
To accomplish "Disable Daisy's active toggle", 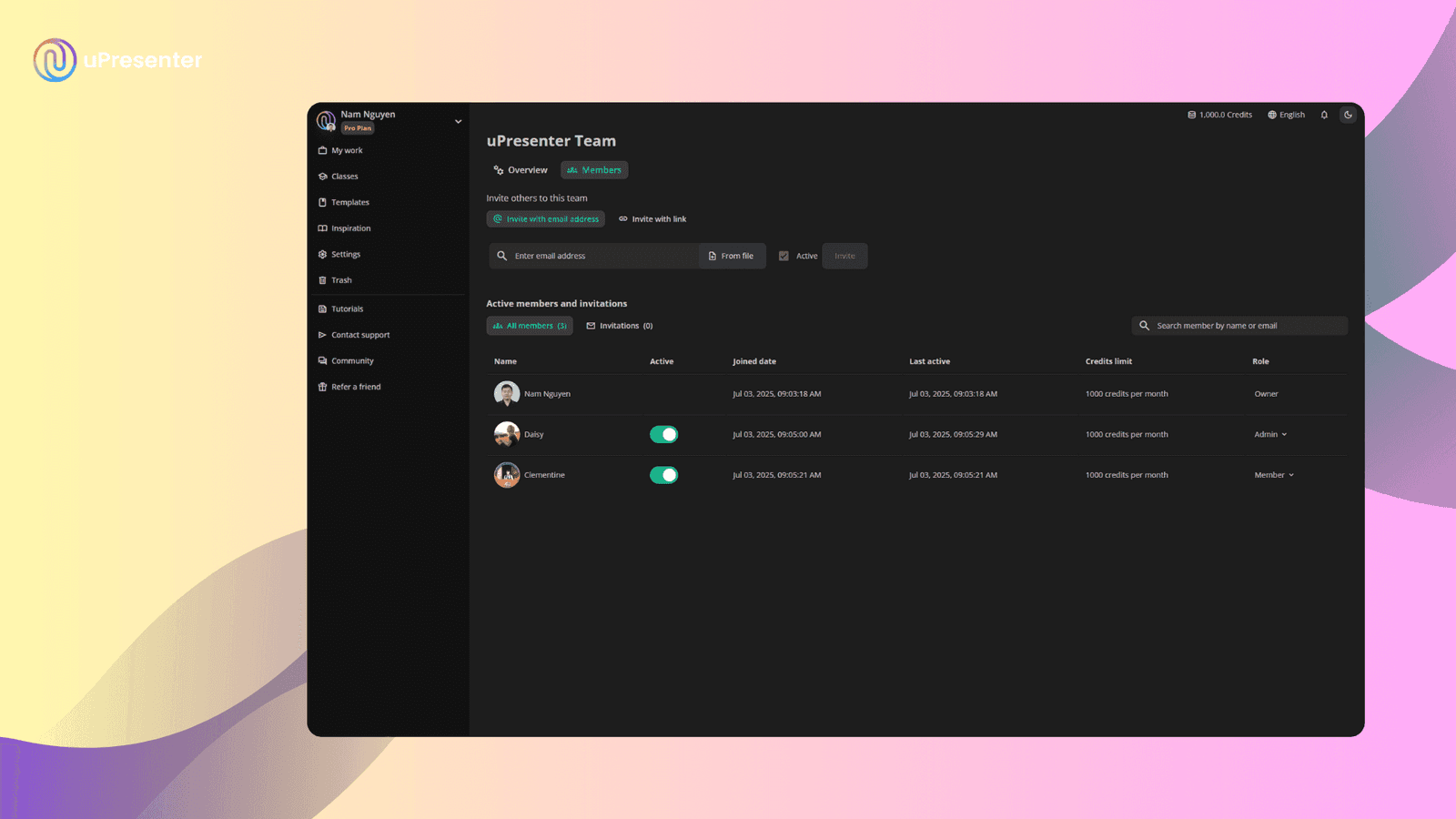I will click(x=663, y=434).
